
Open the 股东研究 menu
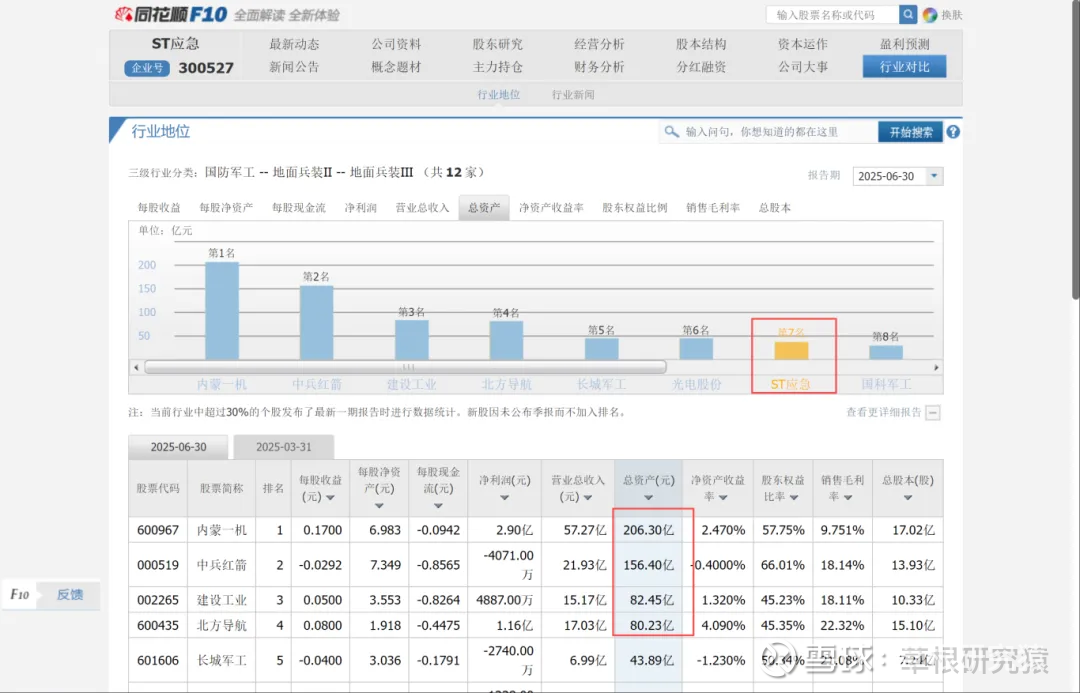coord(497,44)
